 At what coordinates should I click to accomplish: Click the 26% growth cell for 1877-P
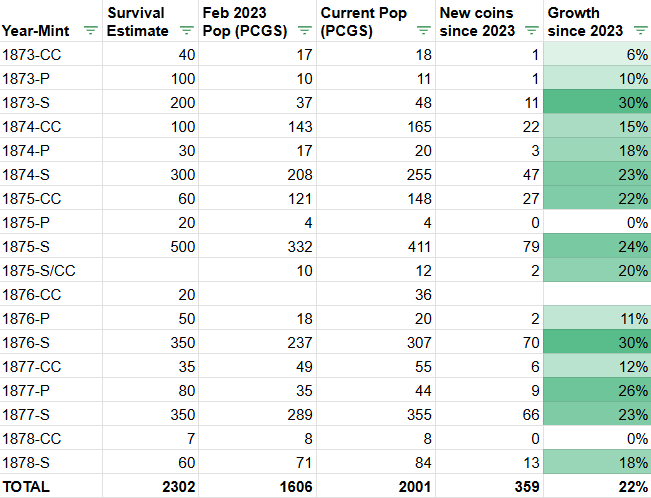[597, 390]
